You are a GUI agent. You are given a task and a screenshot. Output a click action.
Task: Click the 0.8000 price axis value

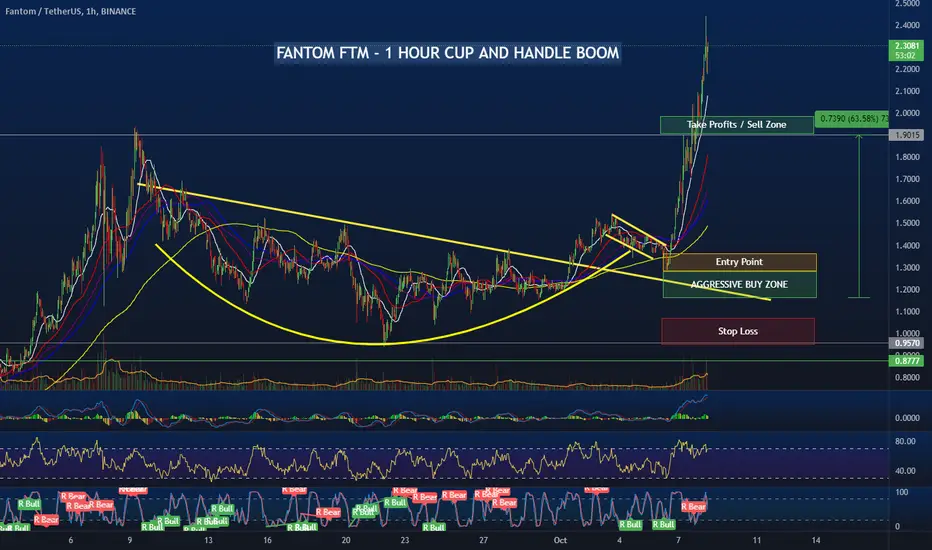coord(907,378)
